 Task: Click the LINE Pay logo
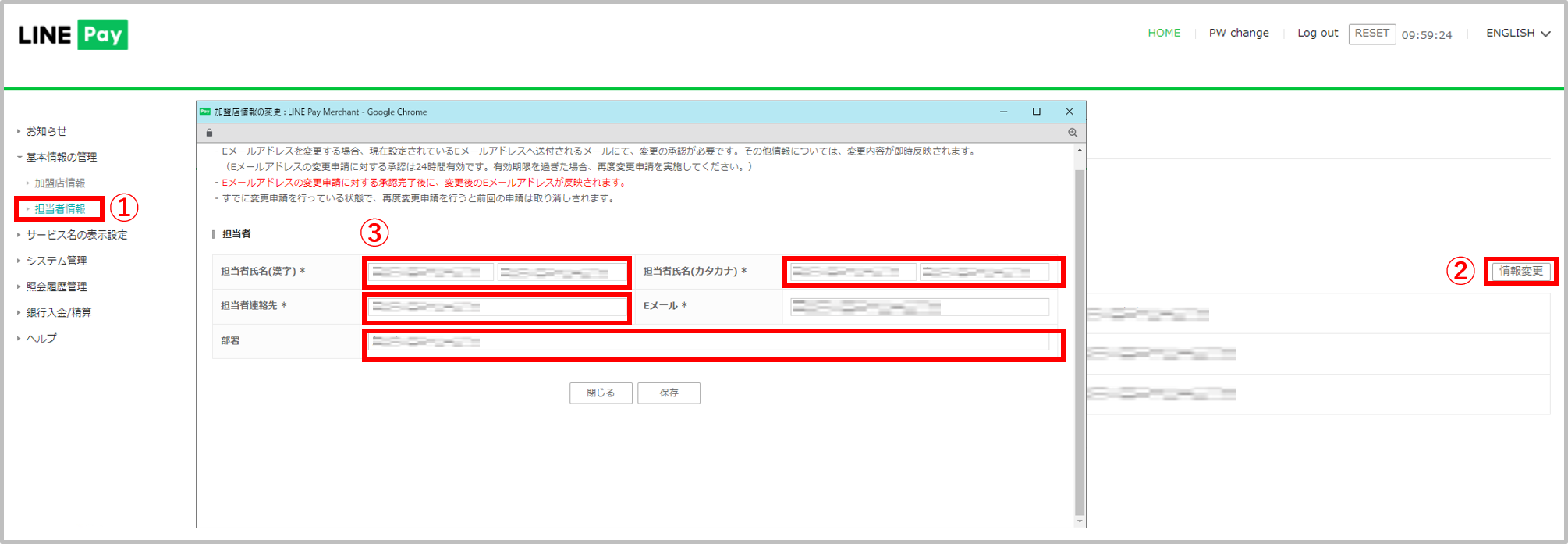[73, 35]
